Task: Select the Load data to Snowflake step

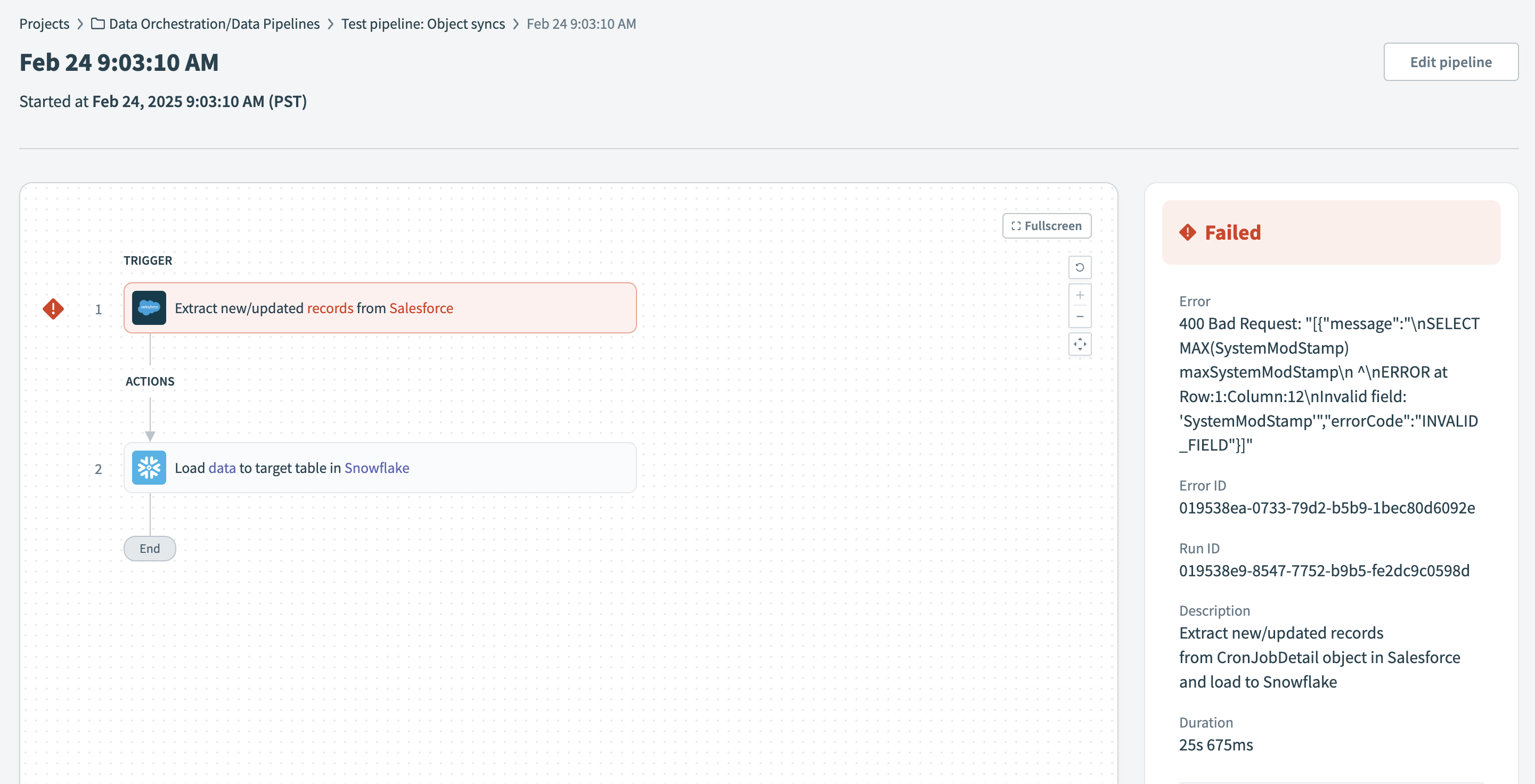Action: (507, 468)
